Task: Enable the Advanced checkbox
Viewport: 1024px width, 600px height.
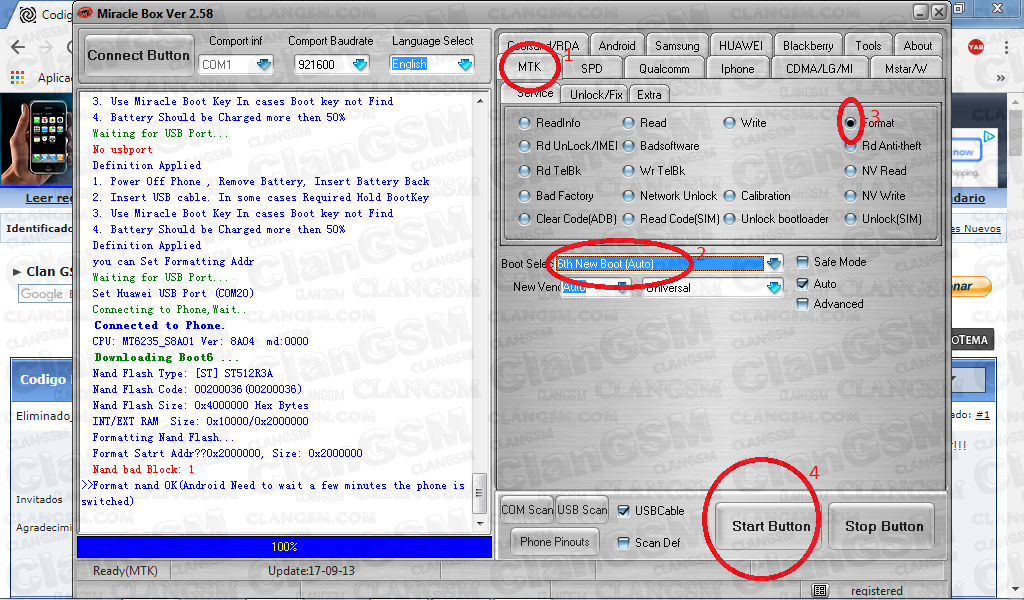Action: (x=803, y=304)
